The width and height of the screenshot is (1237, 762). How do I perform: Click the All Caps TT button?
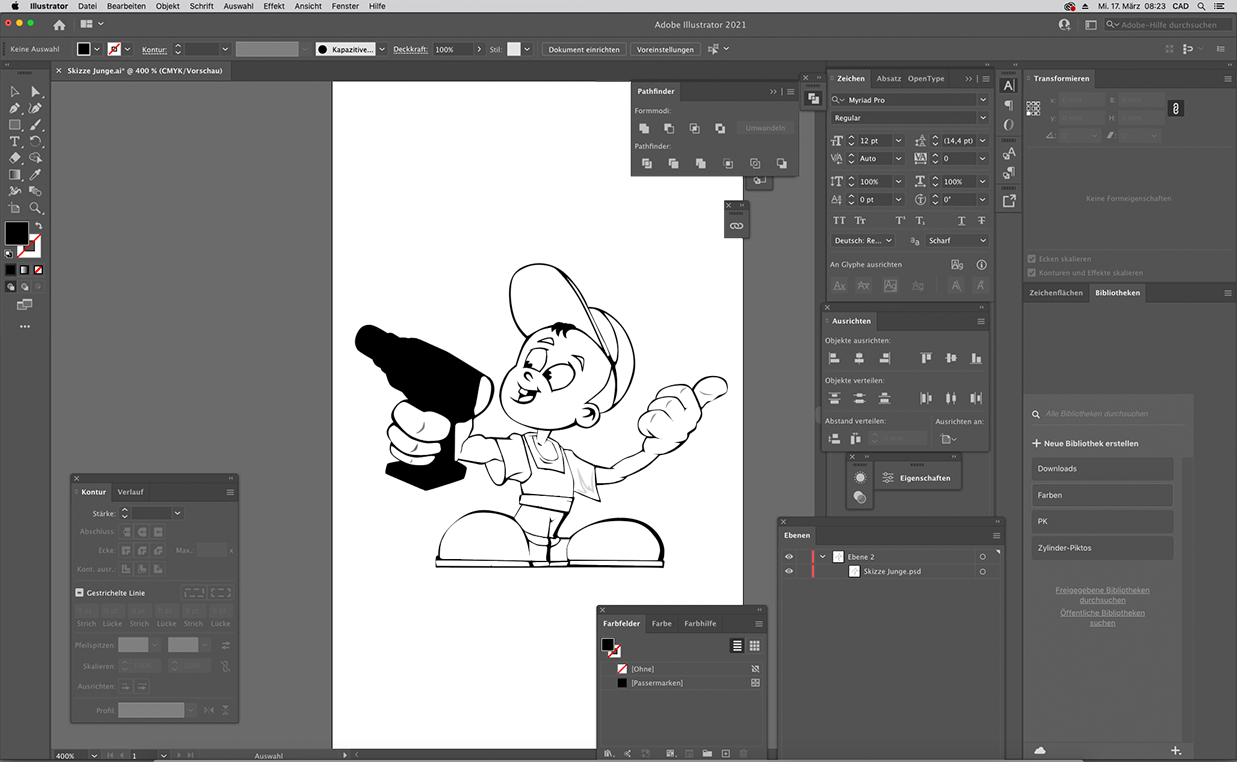click(839, 221)
